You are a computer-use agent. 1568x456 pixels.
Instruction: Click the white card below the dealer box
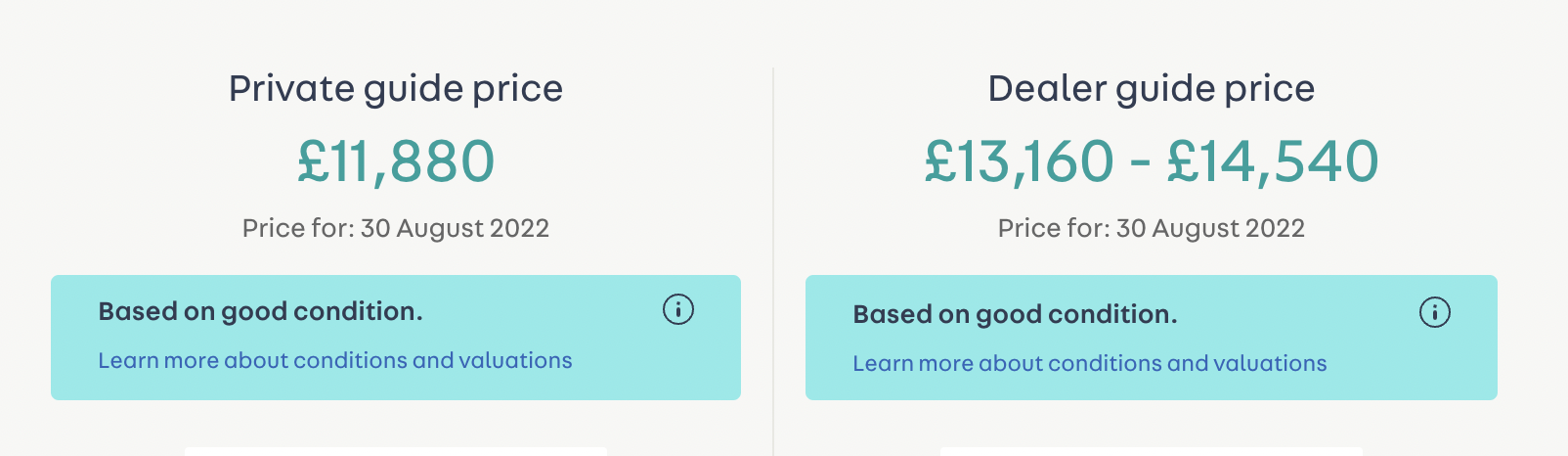[x=1151, y=452]
